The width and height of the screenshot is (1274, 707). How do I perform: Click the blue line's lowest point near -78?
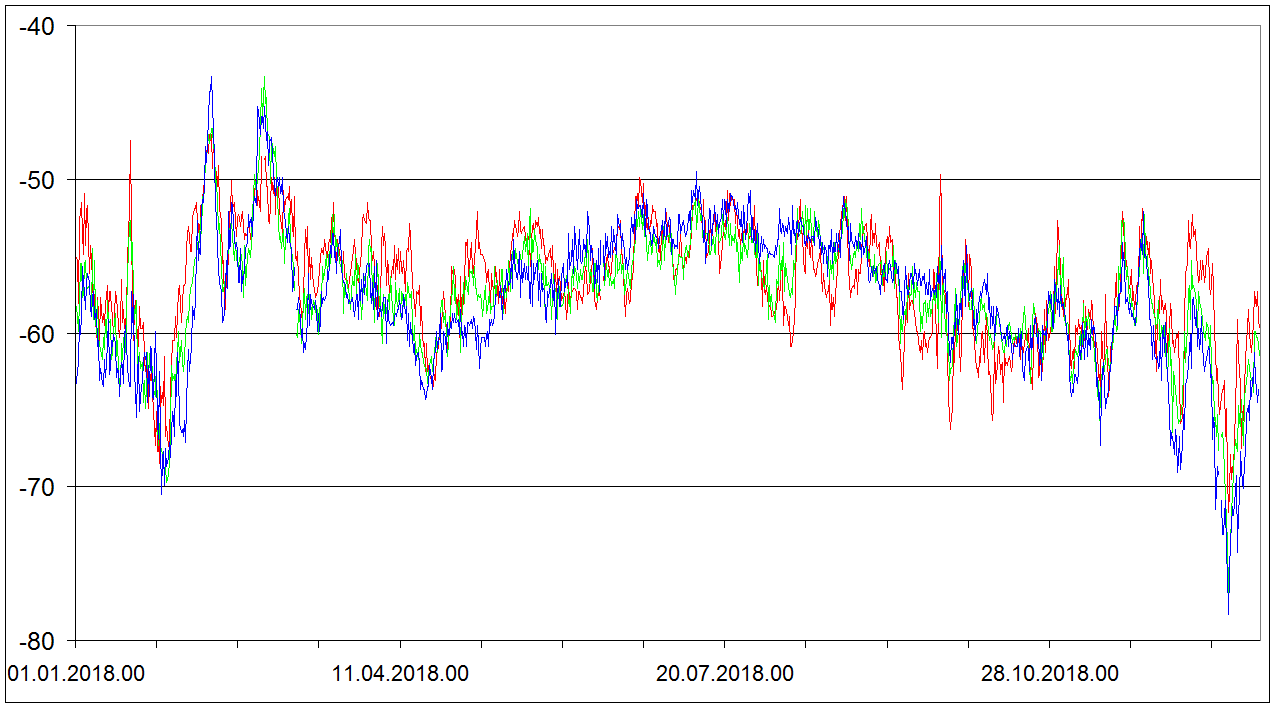1228,613
